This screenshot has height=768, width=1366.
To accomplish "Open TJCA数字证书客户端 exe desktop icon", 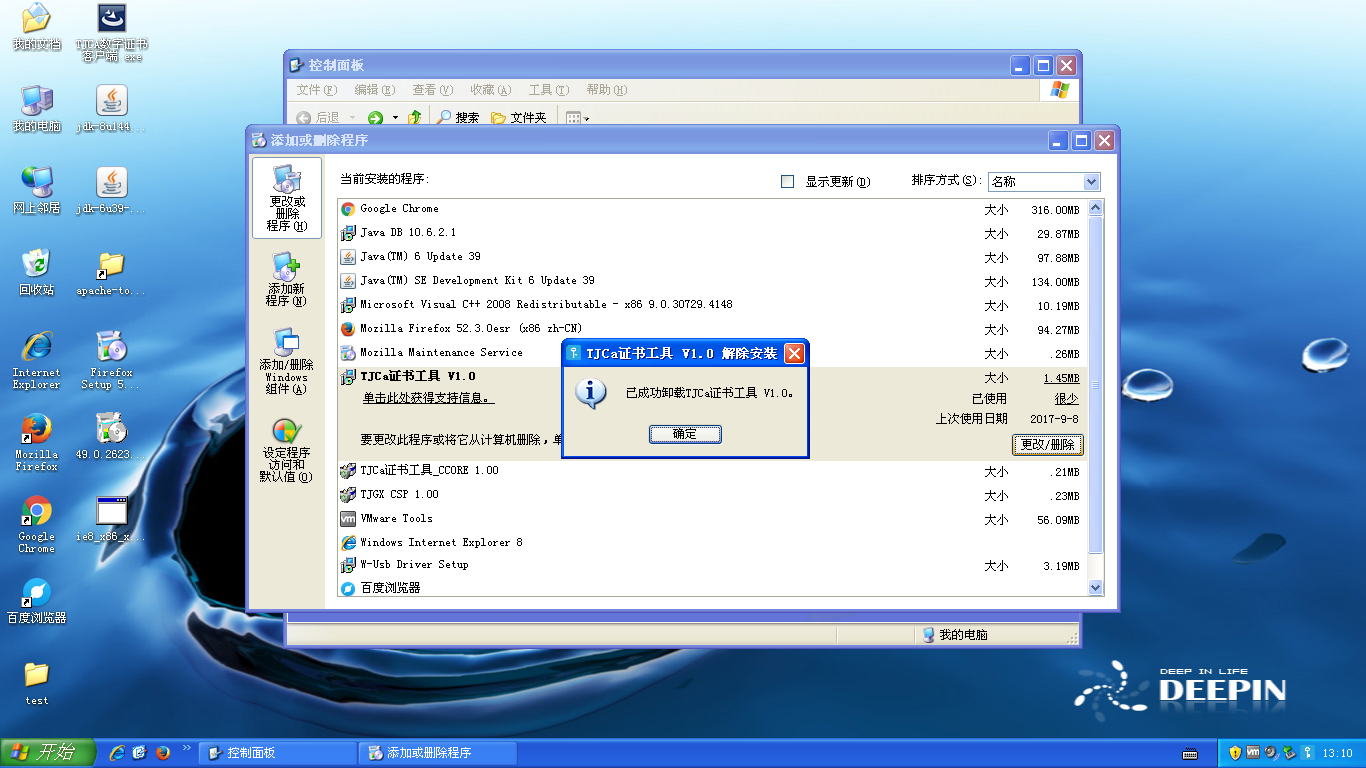I will pyautogui.click(x=112, y=32).
